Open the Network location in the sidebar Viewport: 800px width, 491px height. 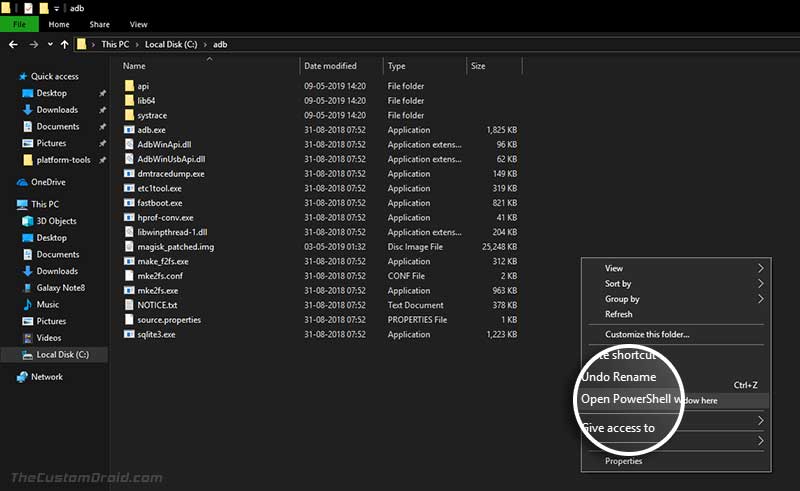tap(46, 377)
